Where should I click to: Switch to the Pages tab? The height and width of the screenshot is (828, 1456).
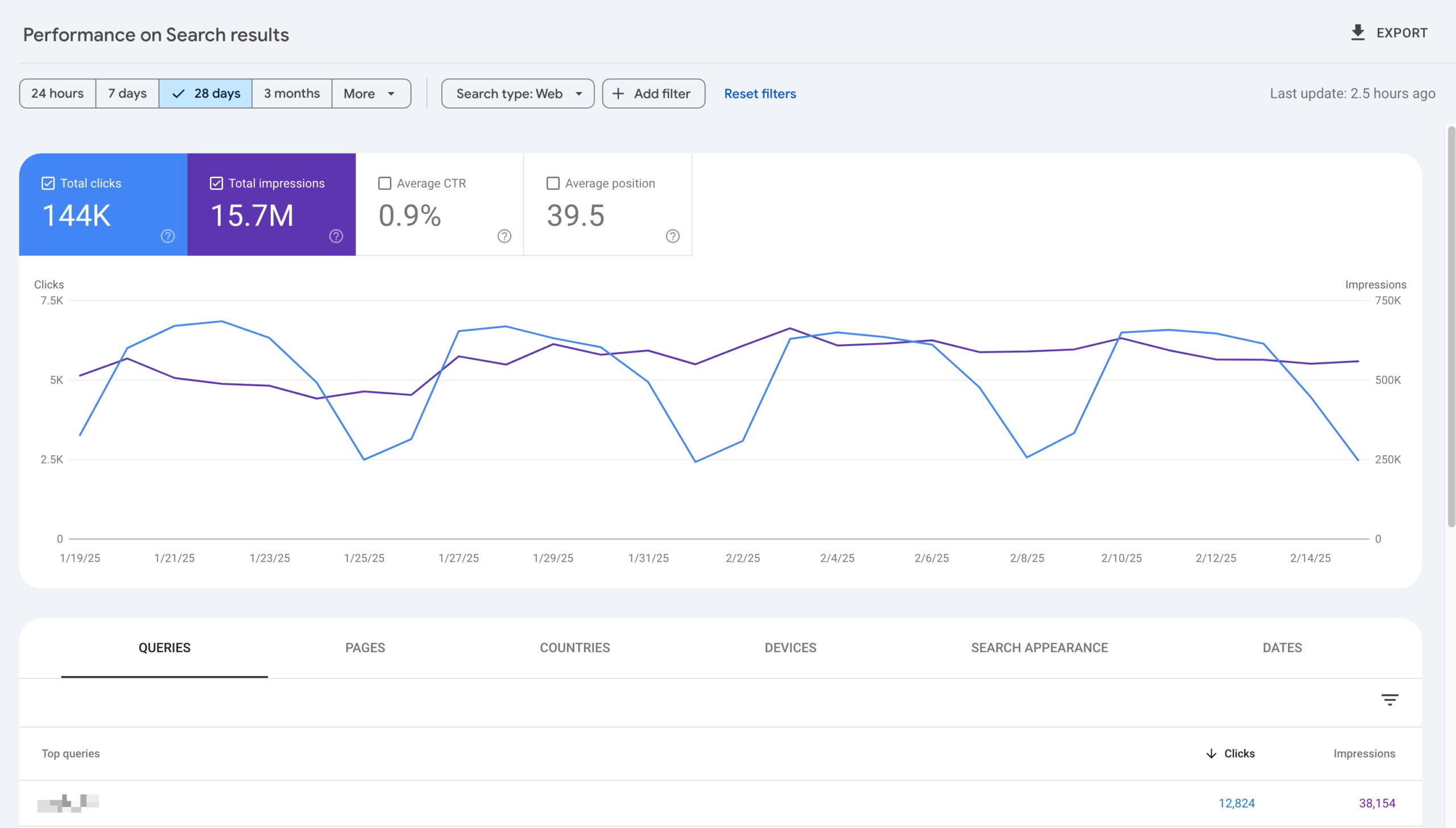(x=365, y=648)
